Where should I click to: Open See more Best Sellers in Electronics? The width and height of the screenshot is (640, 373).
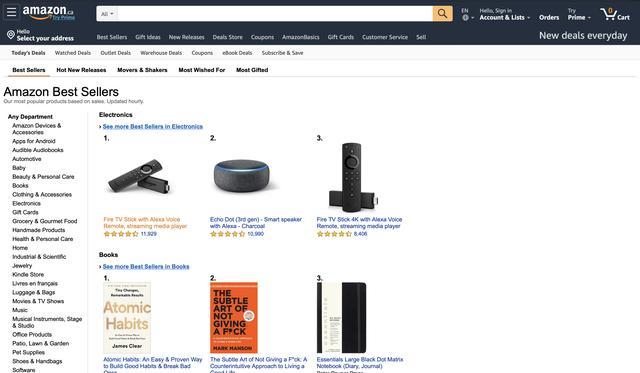pyautogui.click(x=153, y=127)
